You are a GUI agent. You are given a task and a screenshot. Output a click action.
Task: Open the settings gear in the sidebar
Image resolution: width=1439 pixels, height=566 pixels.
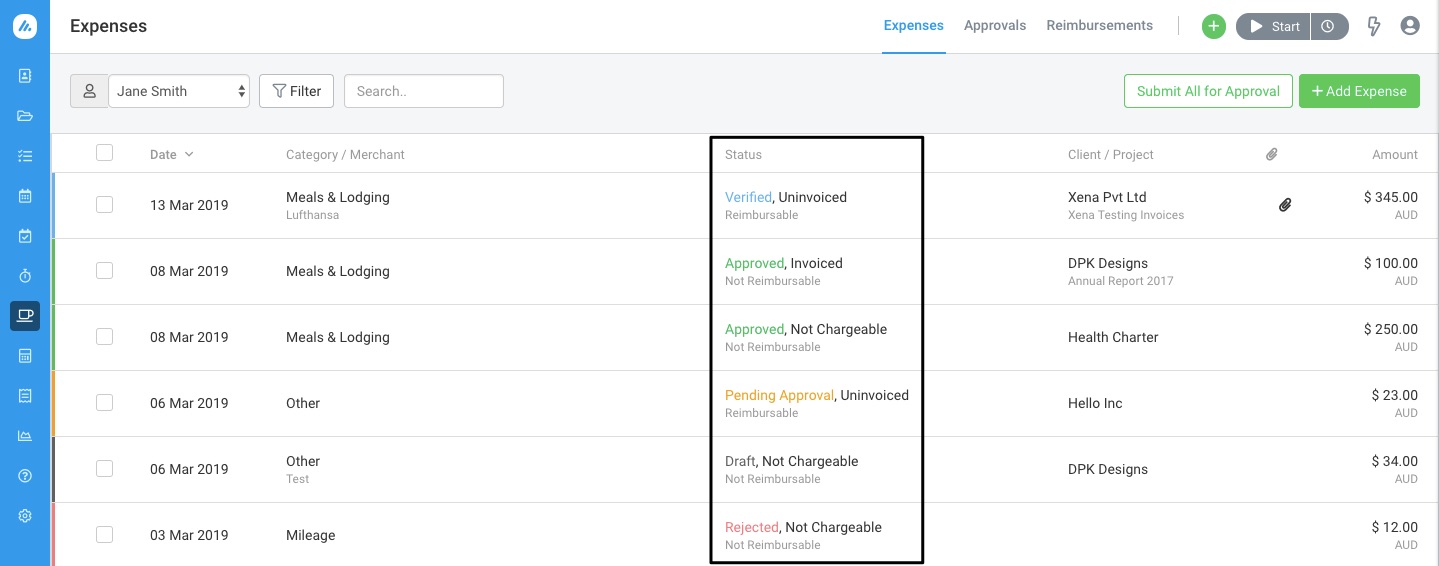(25, 516)
